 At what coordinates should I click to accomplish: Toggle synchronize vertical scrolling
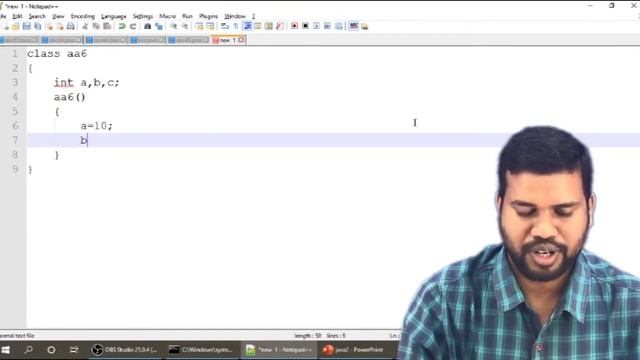pos(199,27)
